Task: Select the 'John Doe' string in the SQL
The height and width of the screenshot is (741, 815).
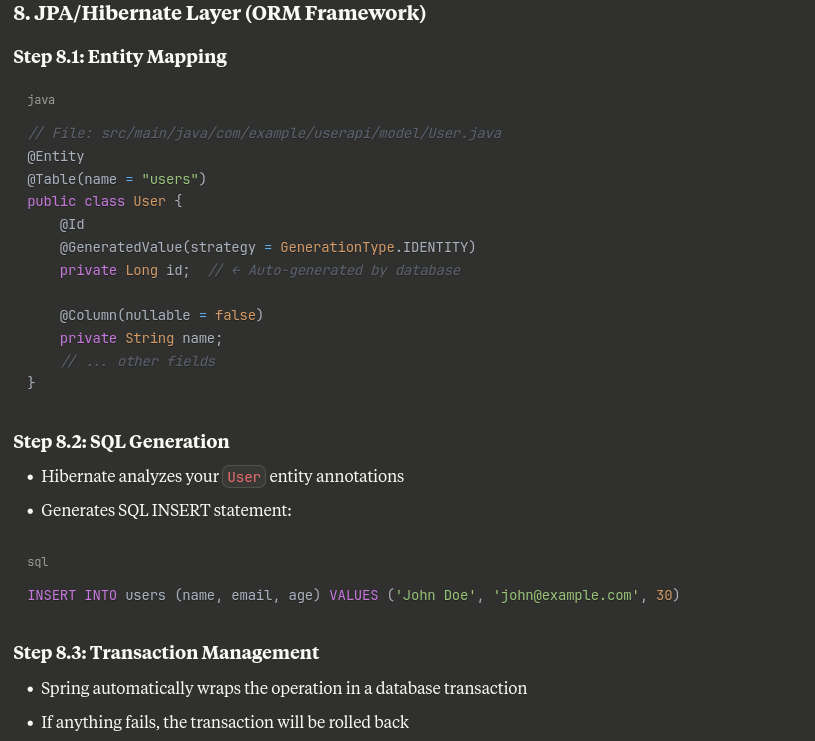Action: tap(436, 596)
